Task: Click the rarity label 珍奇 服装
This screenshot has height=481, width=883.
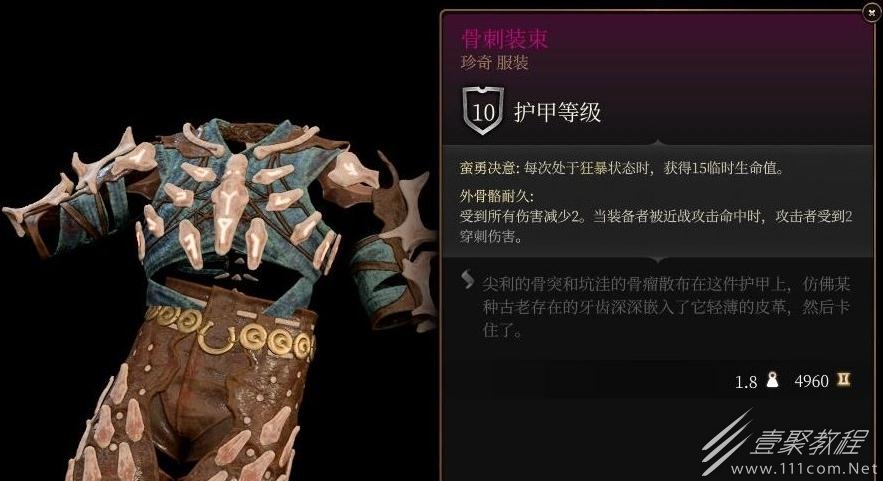Action: (494, 63)
